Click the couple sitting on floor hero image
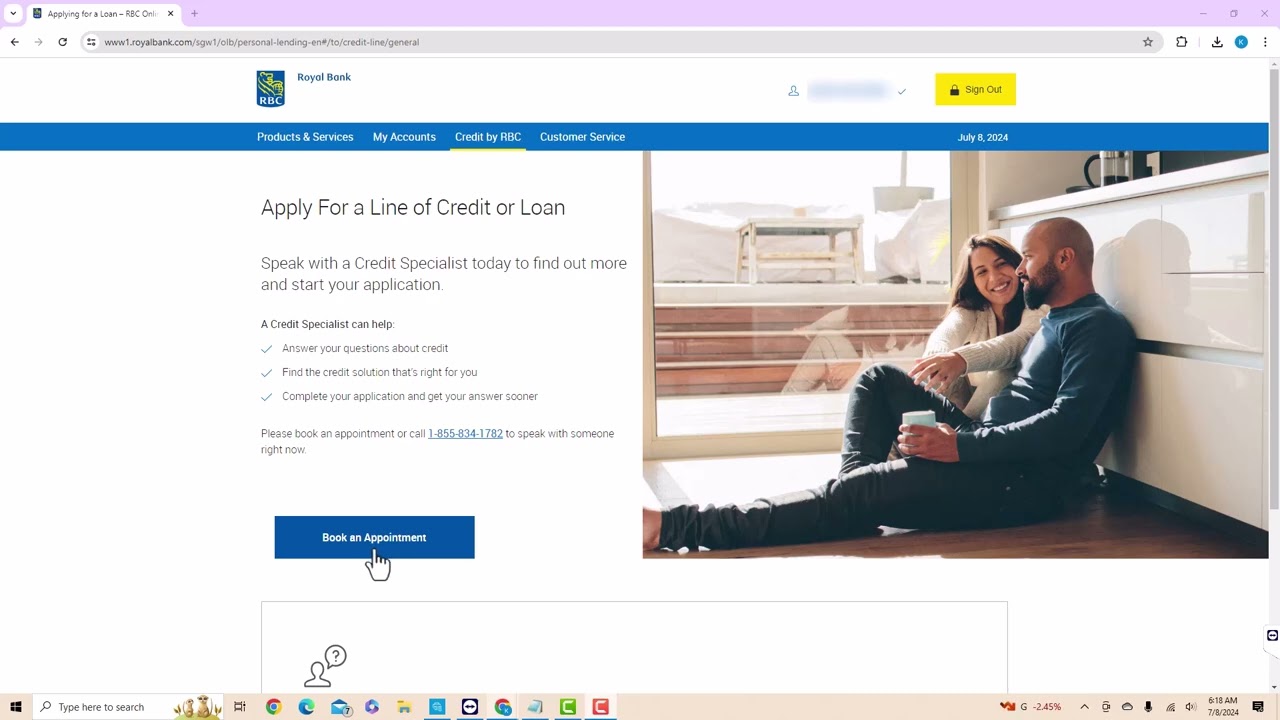The image size is (1280, 720). point(955,354)
